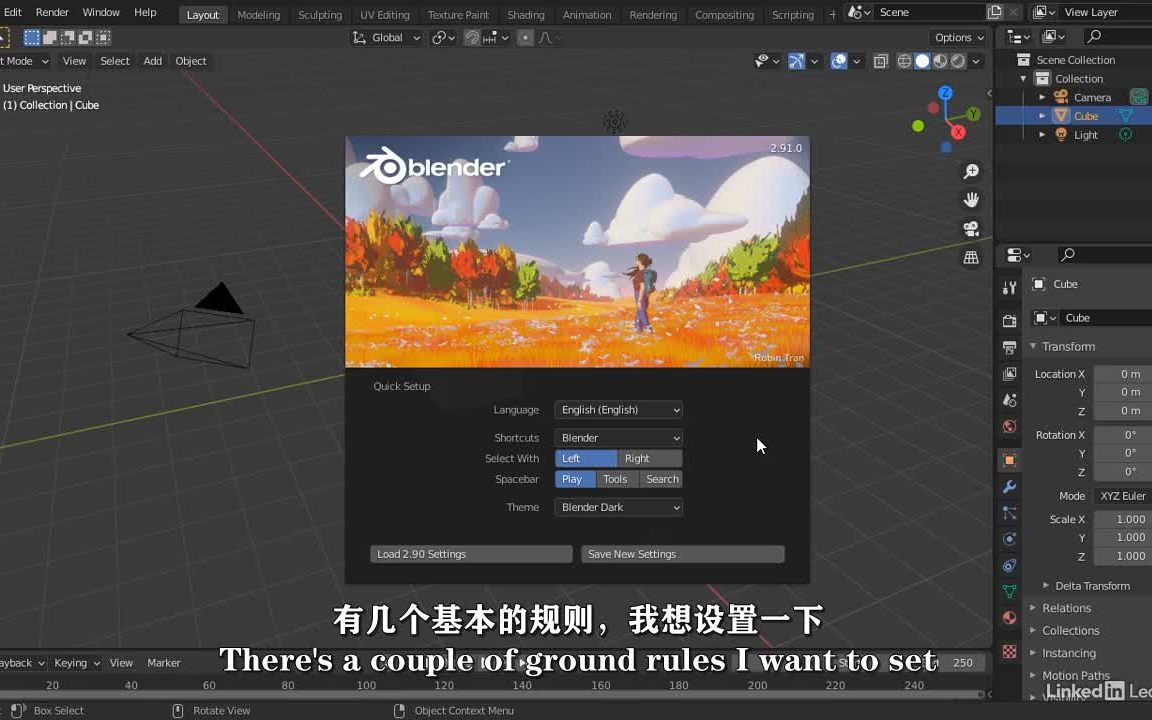Adjust the Location X value slider
This screenshot has height=720, width=1152.
coord(1120,374)
